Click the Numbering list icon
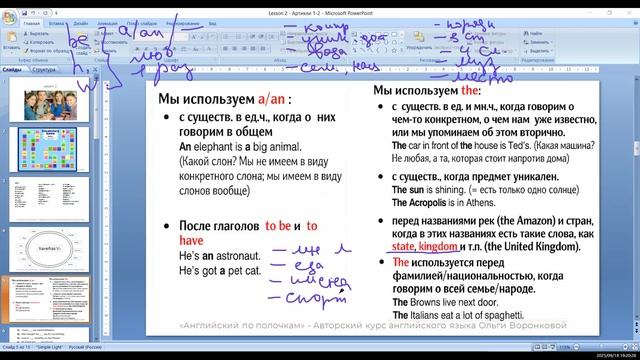640x360 pixels. point(239,37)
